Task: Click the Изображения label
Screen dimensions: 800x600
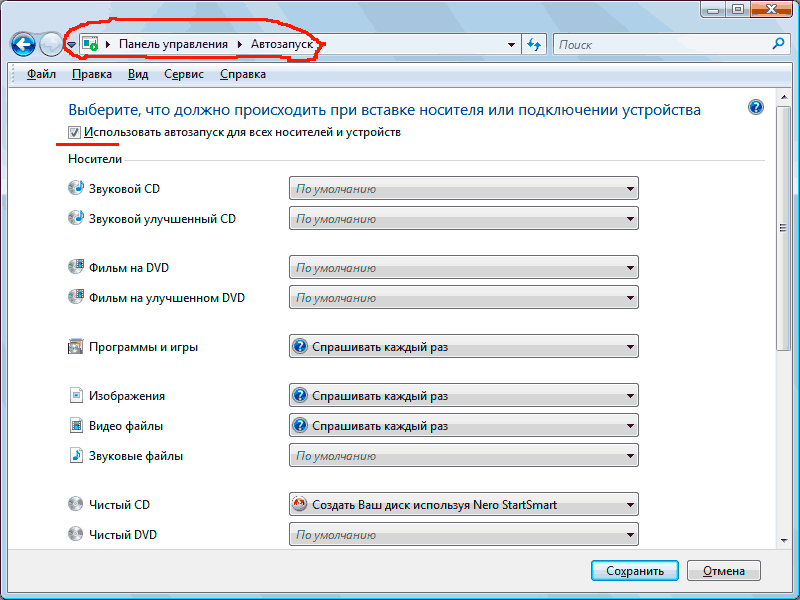Action: click(x=127, y=396)
